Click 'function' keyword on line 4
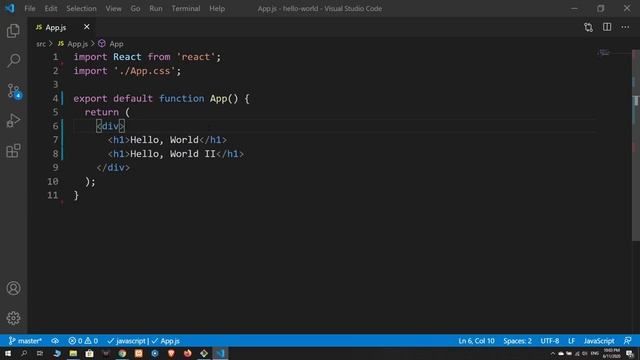The image size is (640, 360). pos(182,98)
